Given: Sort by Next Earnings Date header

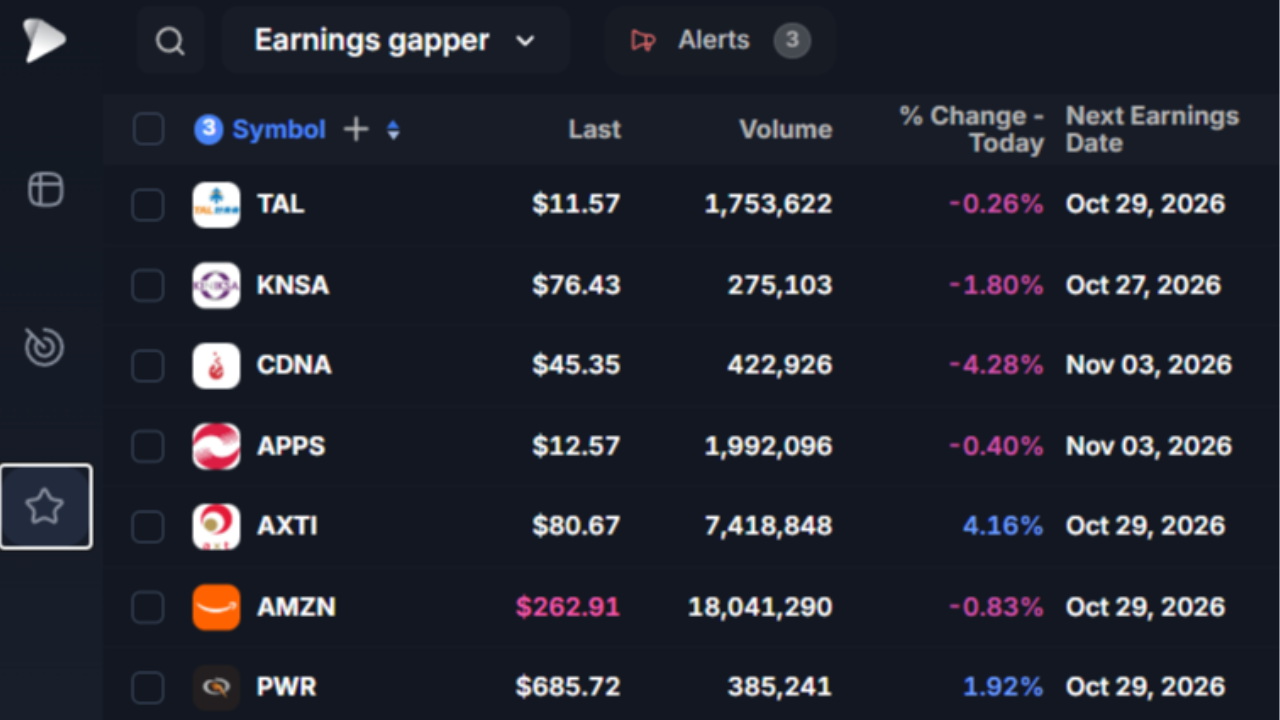Looking at the screenshot, I should click(1152, 129).
